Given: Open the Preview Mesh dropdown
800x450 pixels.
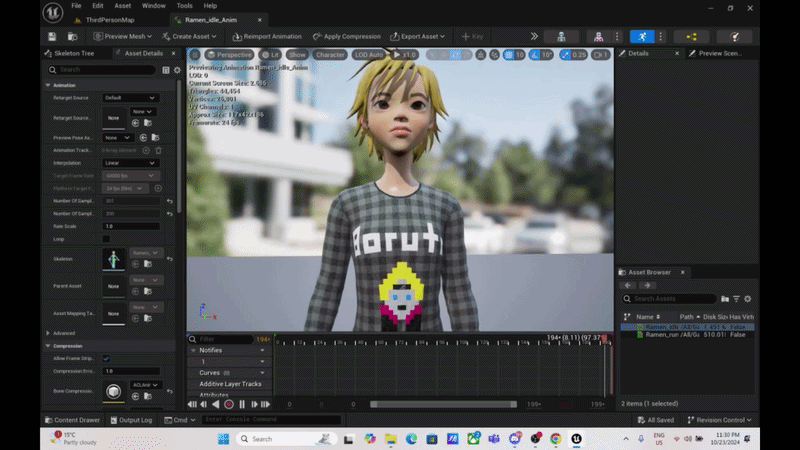Looking at the screenshot, I should [x=123, y=36].
